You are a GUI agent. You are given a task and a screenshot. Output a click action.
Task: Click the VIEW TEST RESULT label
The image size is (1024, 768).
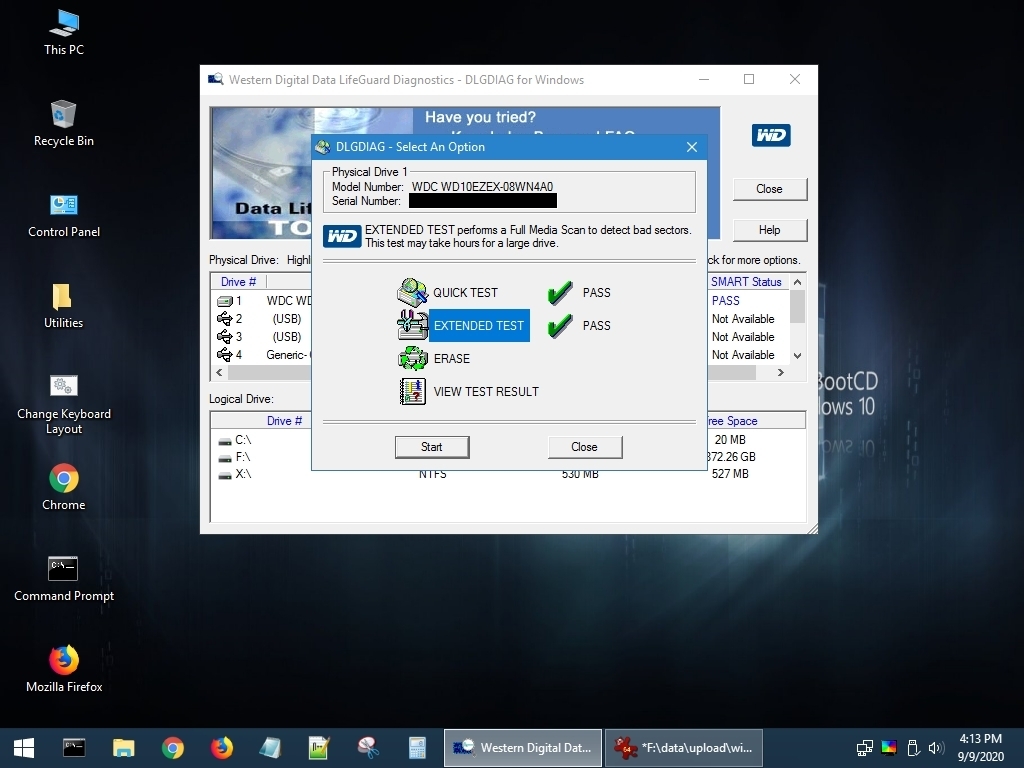[x=486, y=392]
